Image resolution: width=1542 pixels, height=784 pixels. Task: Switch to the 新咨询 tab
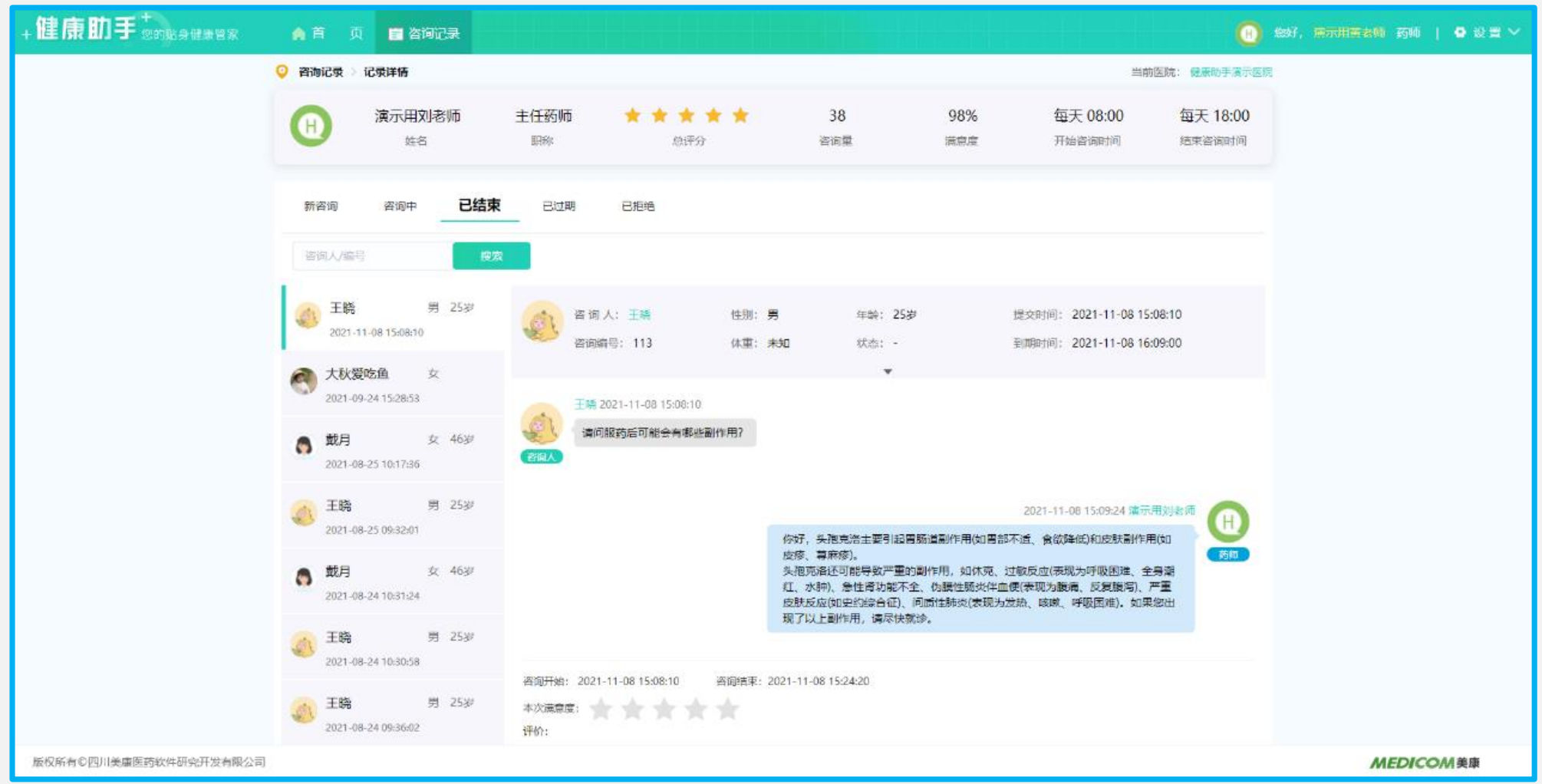[321, 206]
